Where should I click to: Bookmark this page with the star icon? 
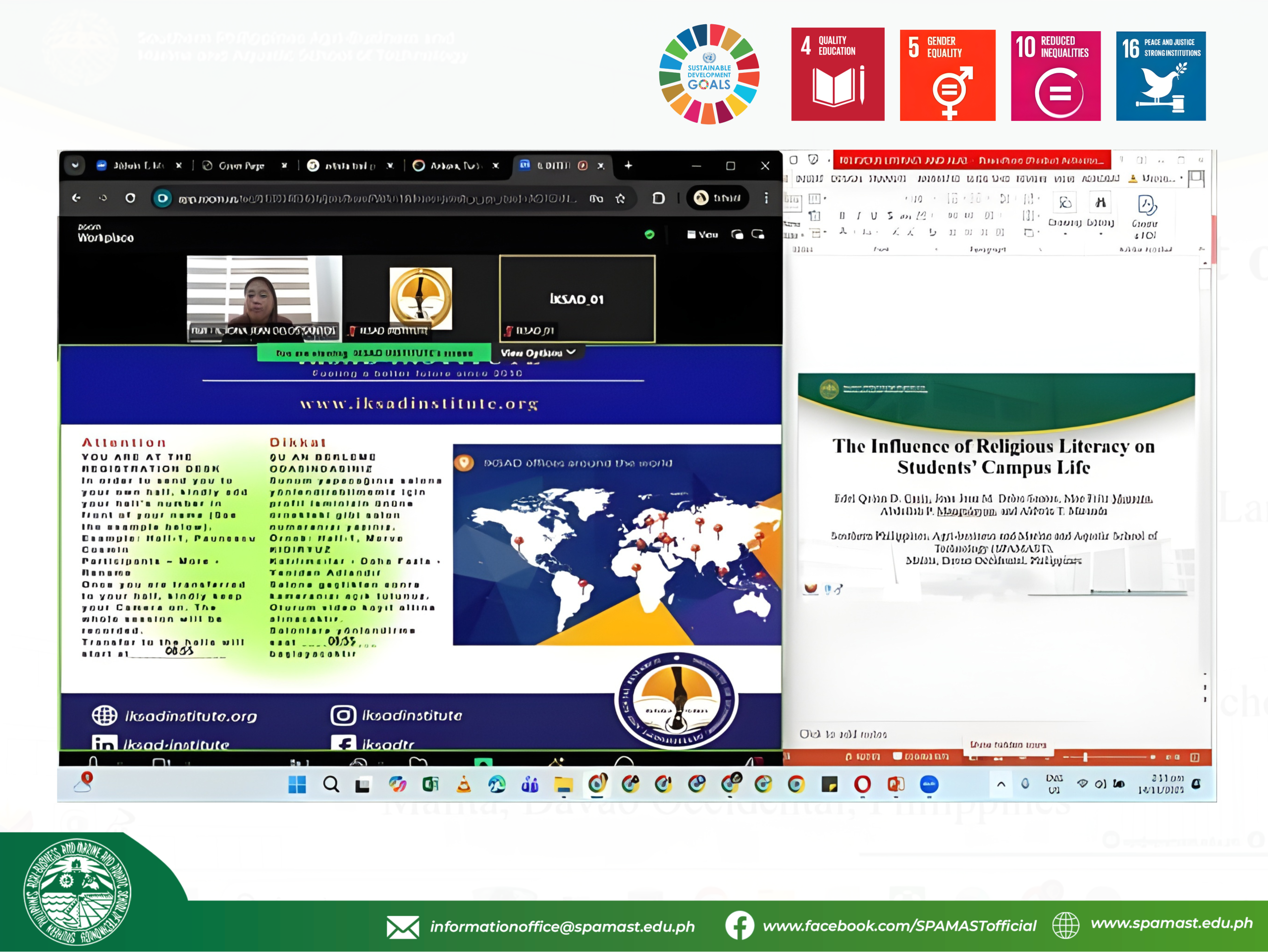point(620,198)
